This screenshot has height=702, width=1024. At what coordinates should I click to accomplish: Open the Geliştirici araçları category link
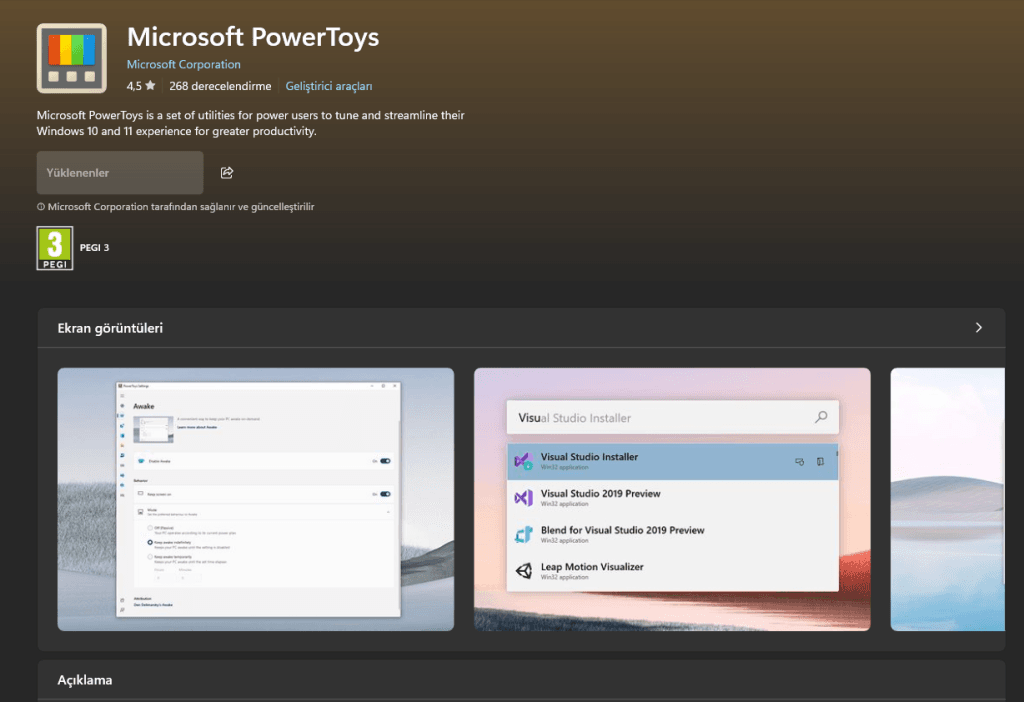(x=328, y=86)
